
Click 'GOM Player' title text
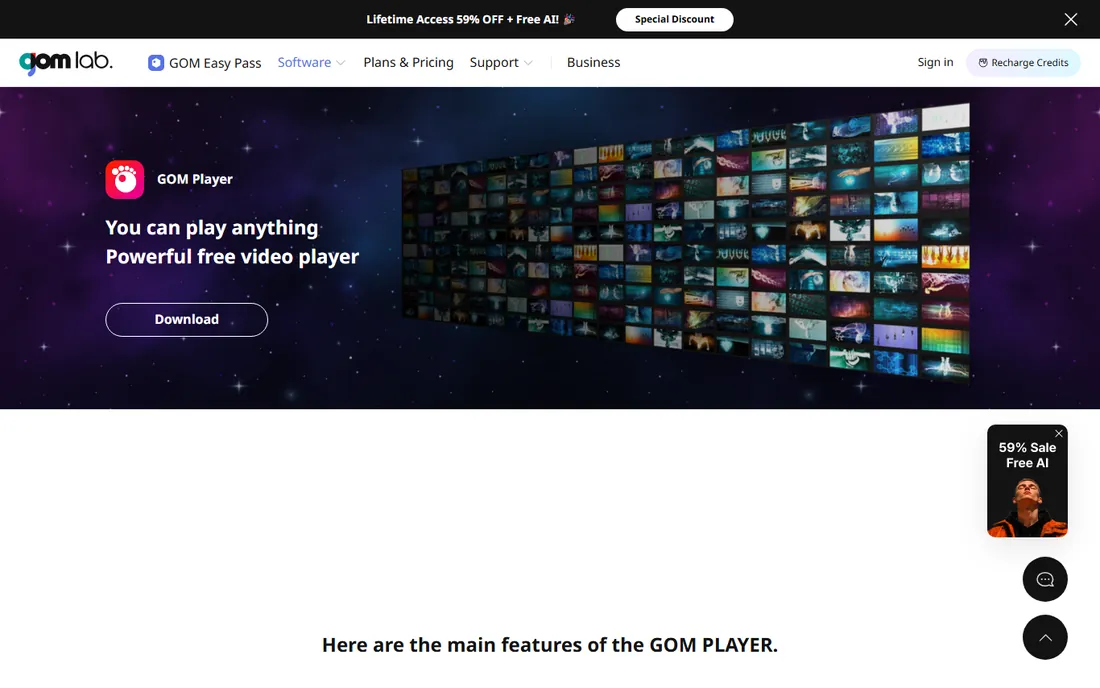194,180
